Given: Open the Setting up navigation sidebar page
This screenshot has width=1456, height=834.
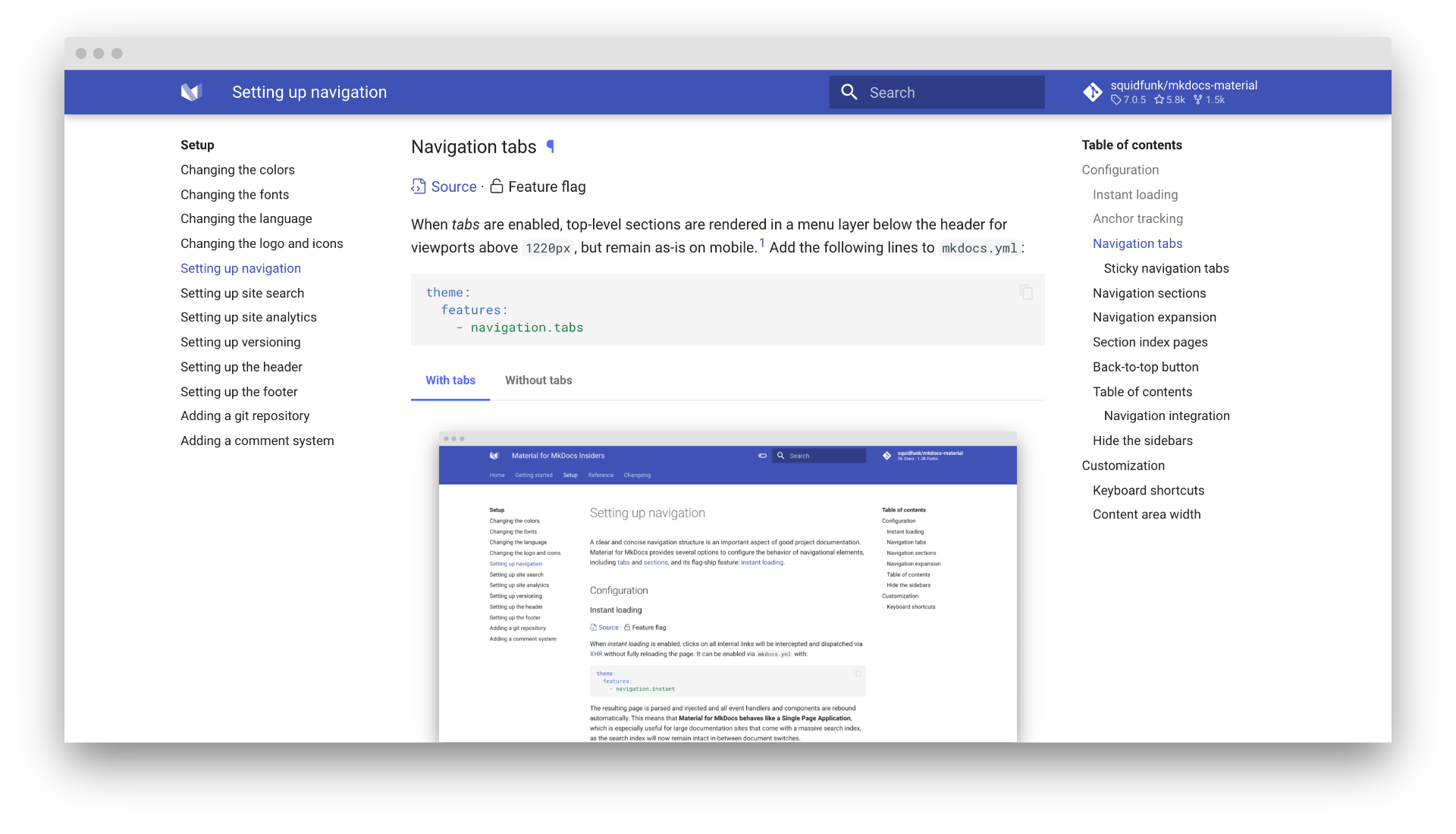Looking at the screenshot, I should [240, 268].
